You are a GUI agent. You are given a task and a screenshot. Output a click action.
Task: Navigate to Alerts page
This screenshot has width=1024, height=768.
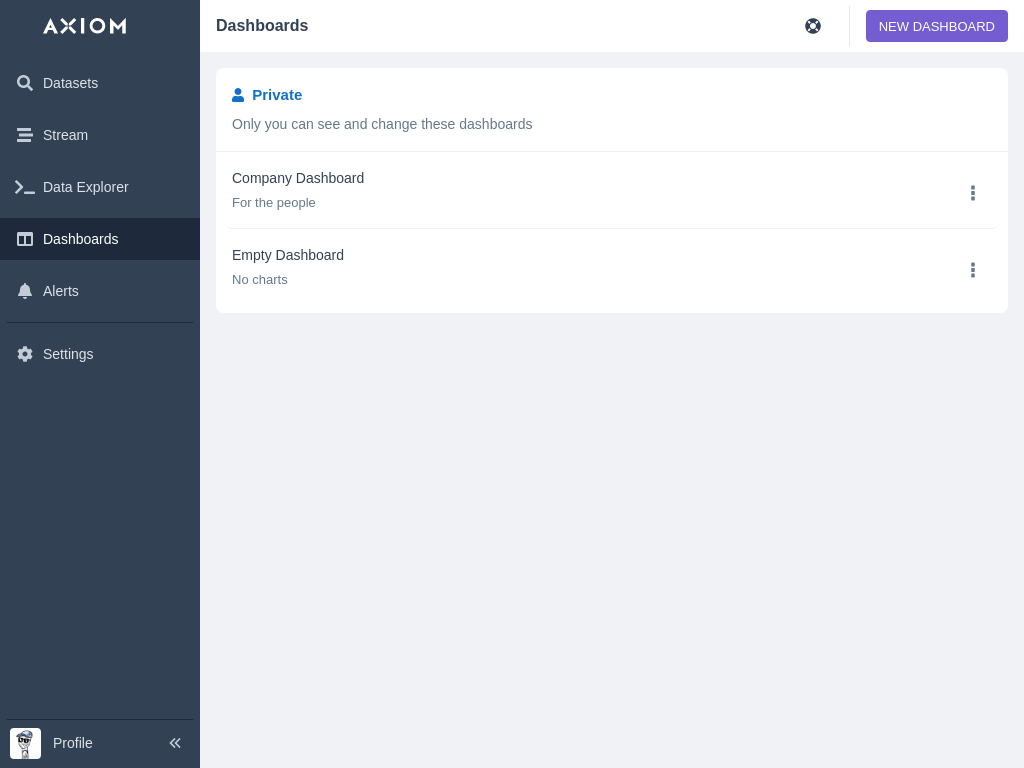click(61, 291)
